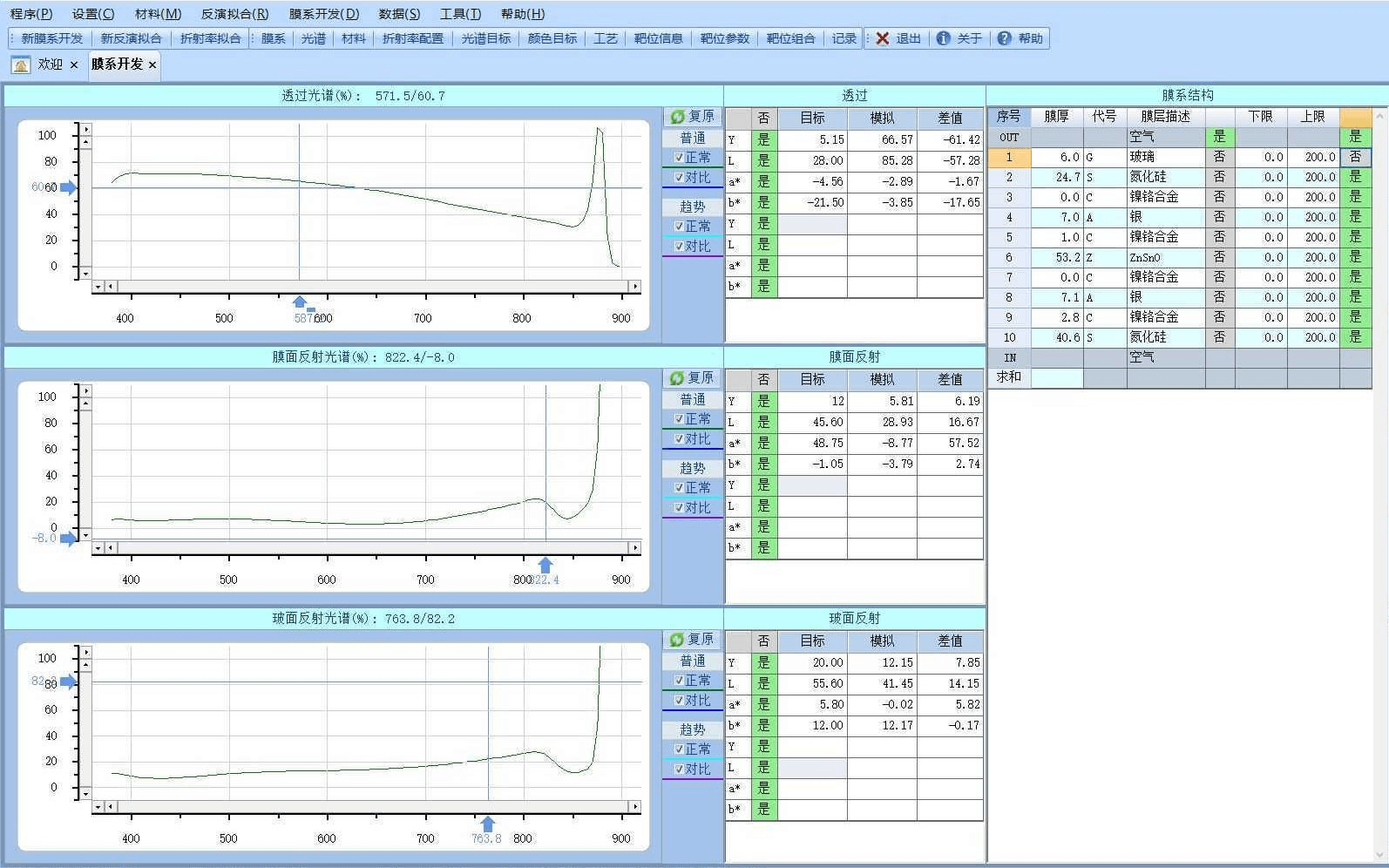Click thickness cell 24.7 for 氮化硅 layer 2

click(1057, 177)
